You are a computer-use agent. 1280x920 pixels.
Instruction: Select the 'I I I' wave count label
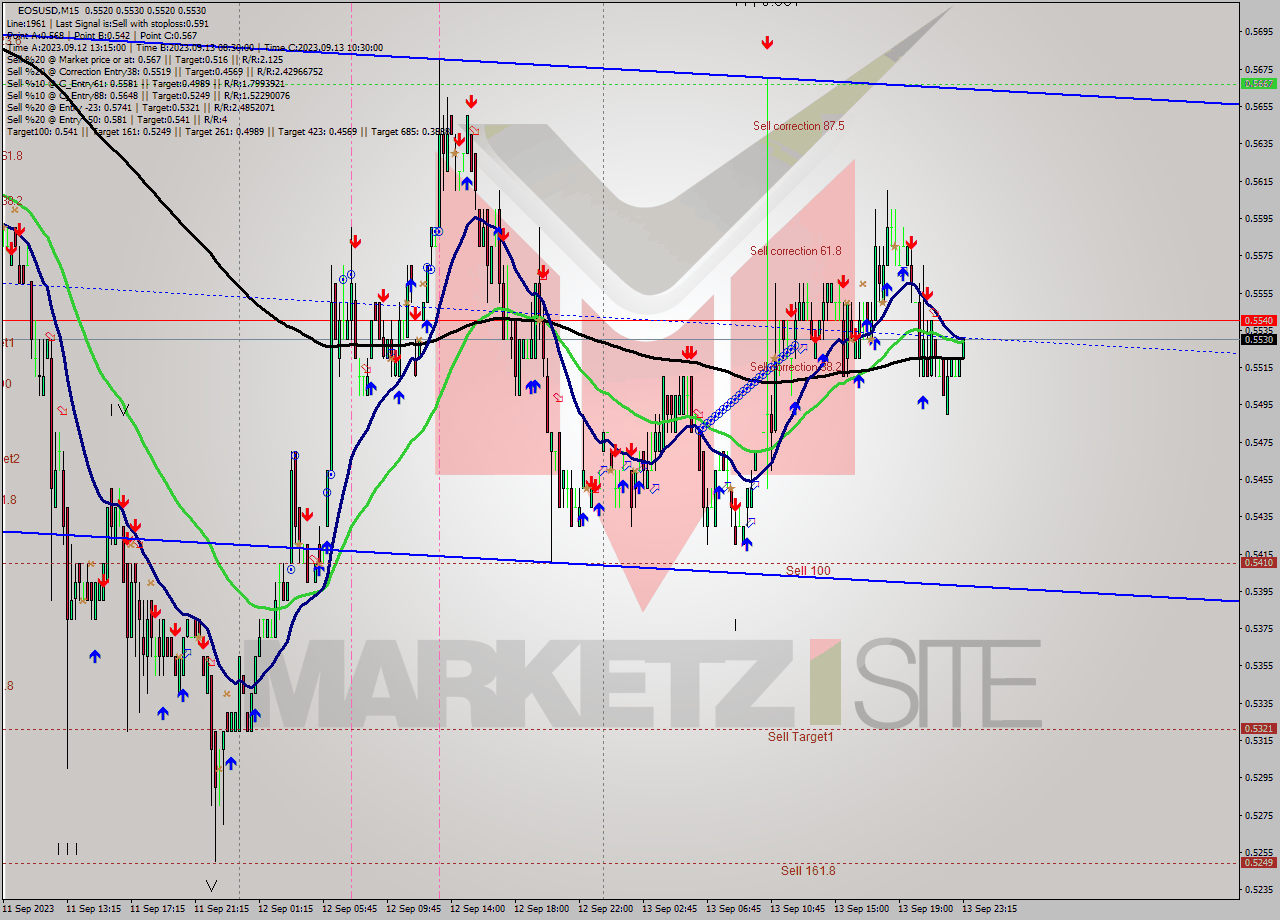coord(68,849)
